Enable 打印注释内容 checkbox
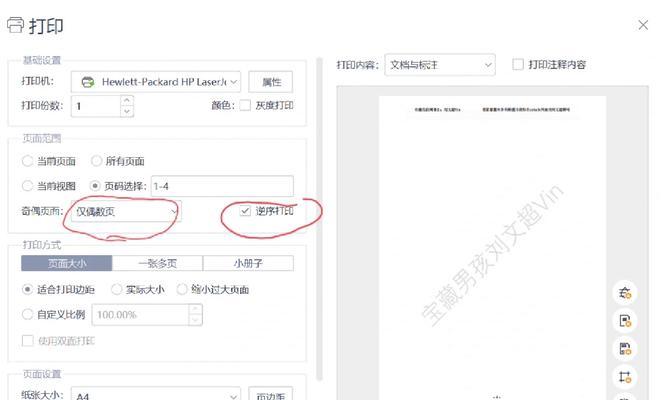 tap(518, 64)
